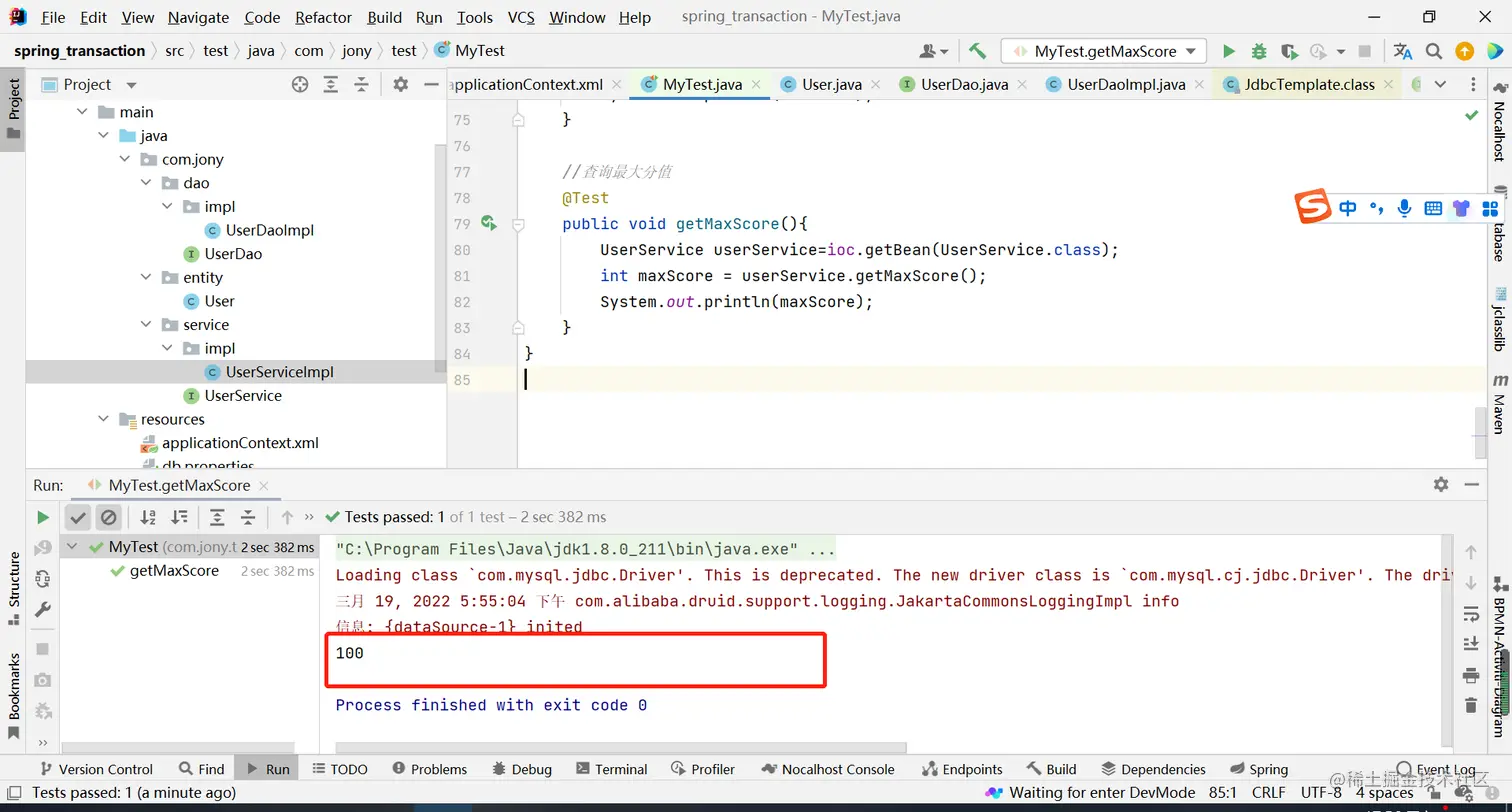Viewport: 1512px width, 812px height.
Task: Rerun tests in Run panel
Action: coord(43,517)
